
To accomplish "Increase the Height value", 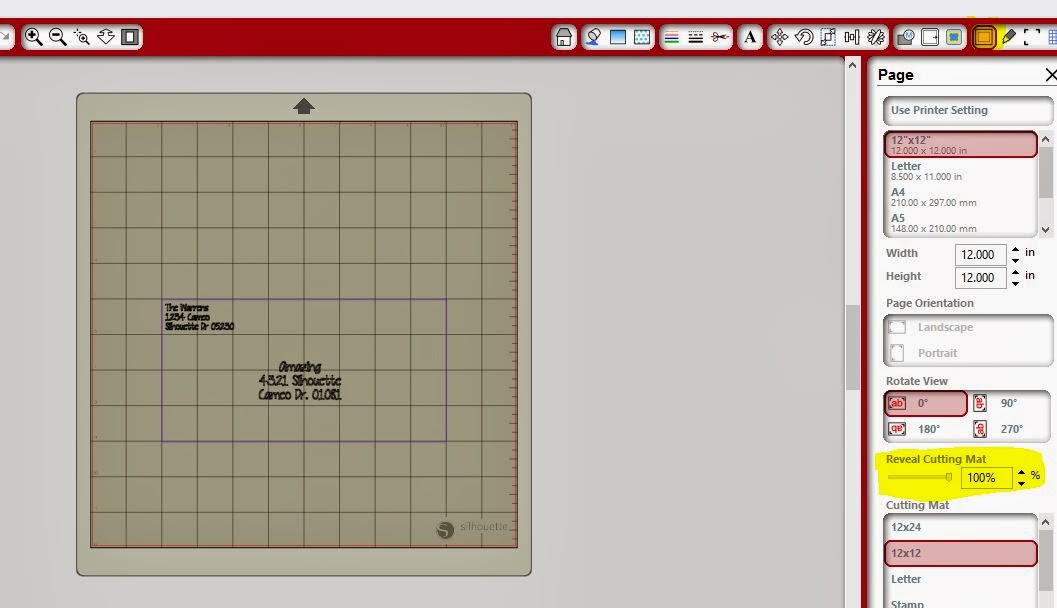I will 1015,272.
